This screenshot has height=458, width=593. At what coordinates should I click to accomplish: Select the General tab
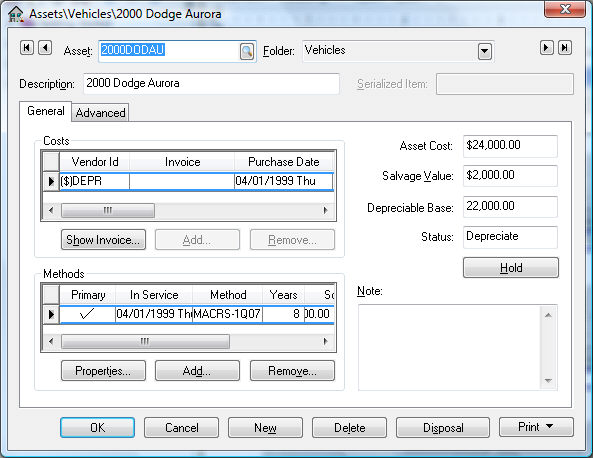45,111
